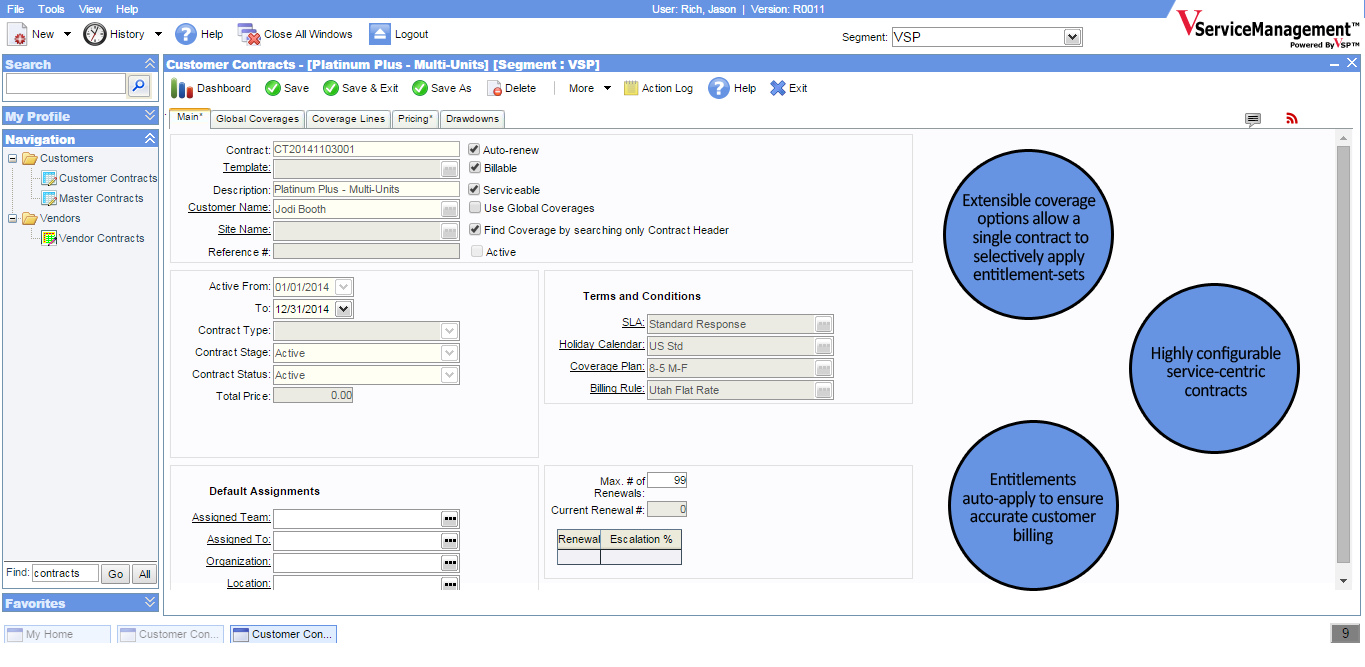
Task: Collapse the Vendors tree node
Action: [12, 218]
